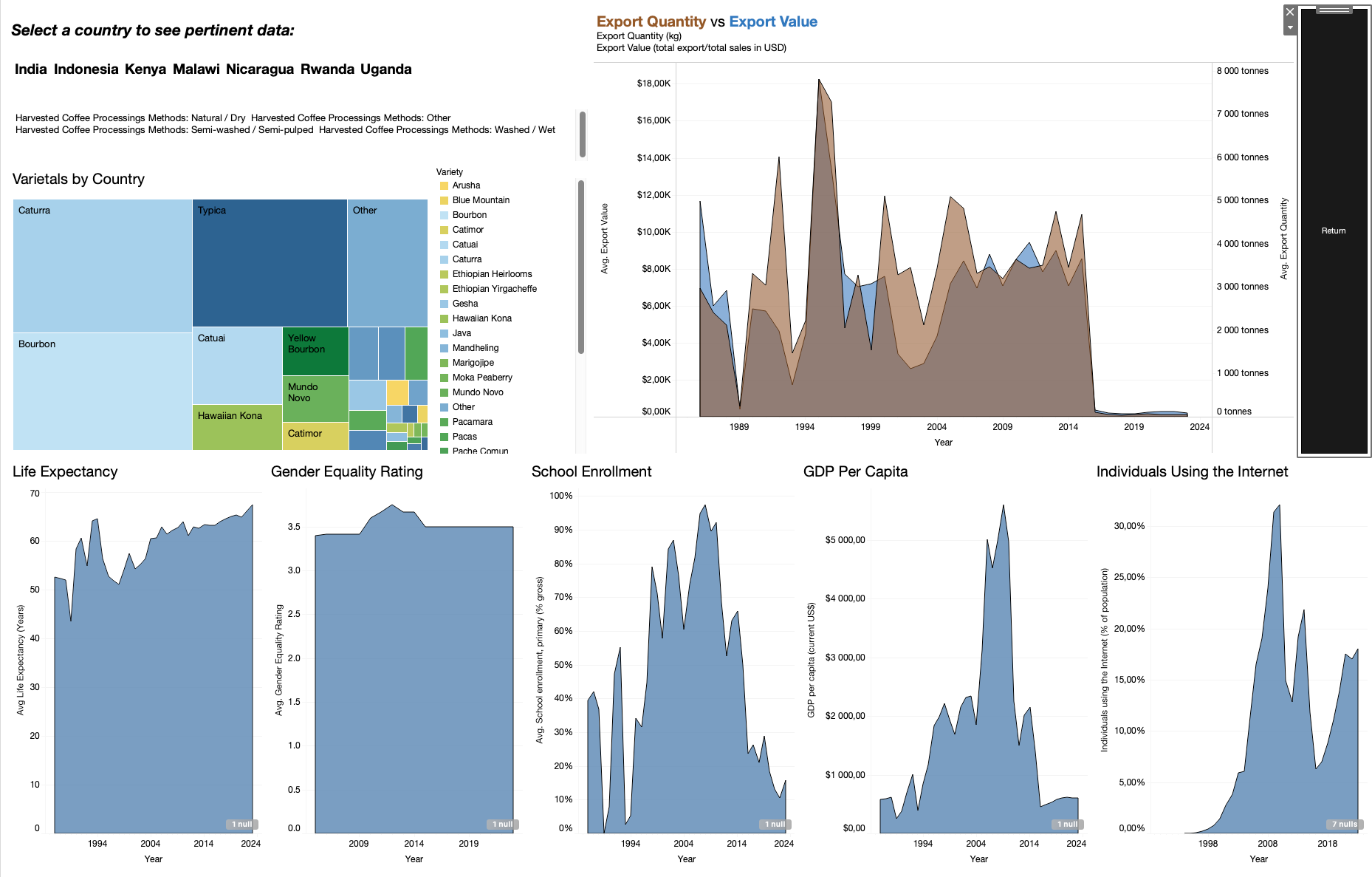The height and width of the screenshot is (877, 1372).
Task: Select the Hawaiian Kona treemap tile
Action: pyautogui.click(x=237, y=427)
